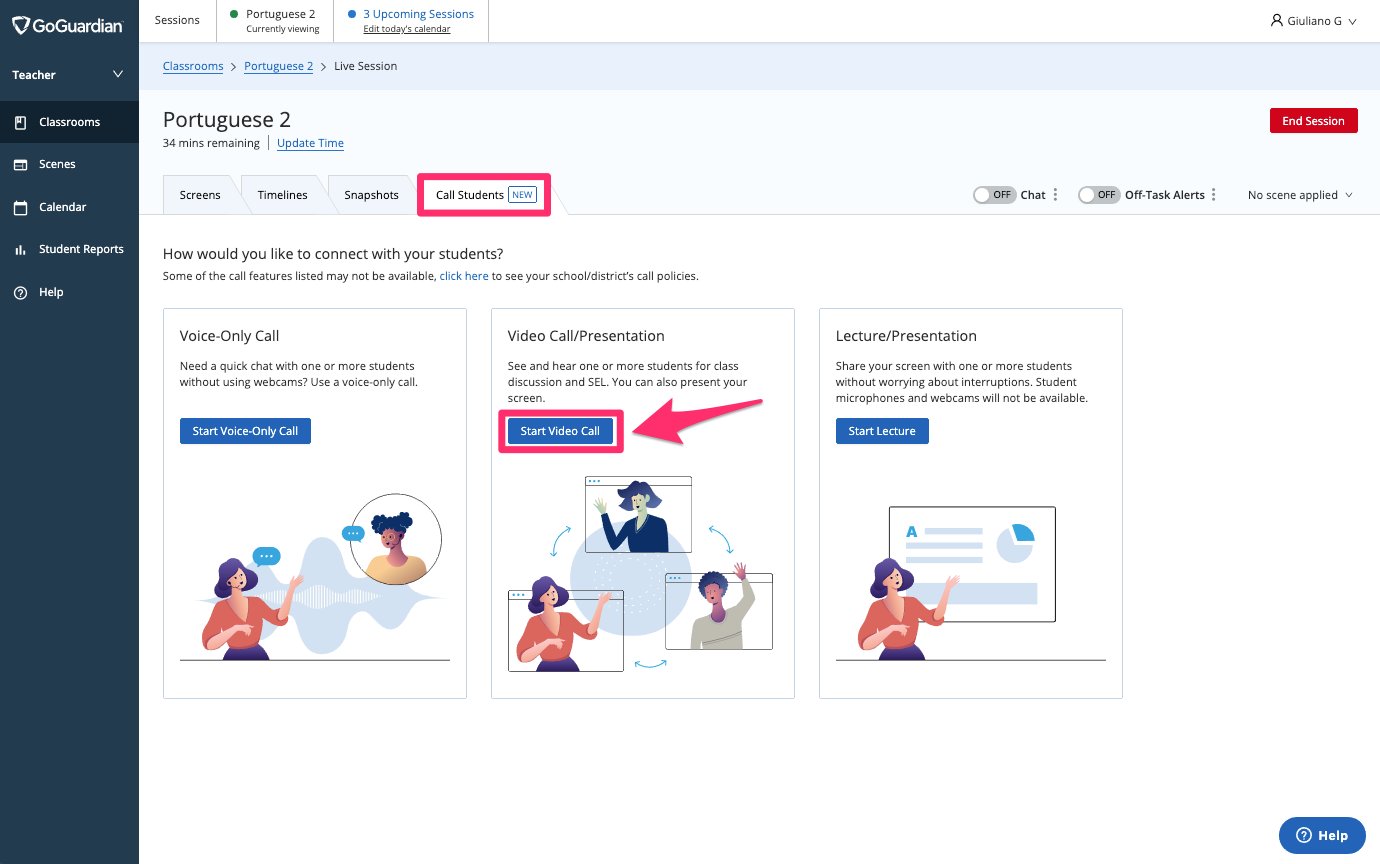Click the Live Session breadcrumb text

[x=365, y=66]
